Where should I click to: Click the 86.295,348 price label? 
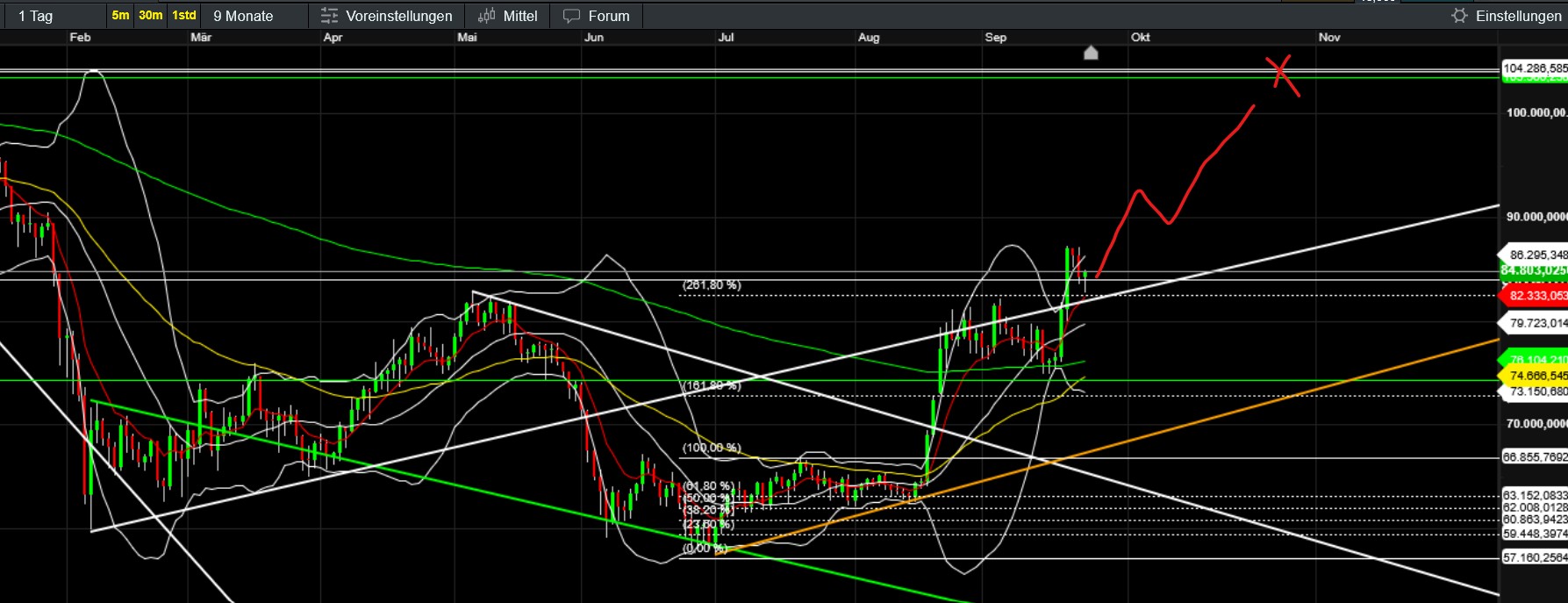[x=1535, y=255]
